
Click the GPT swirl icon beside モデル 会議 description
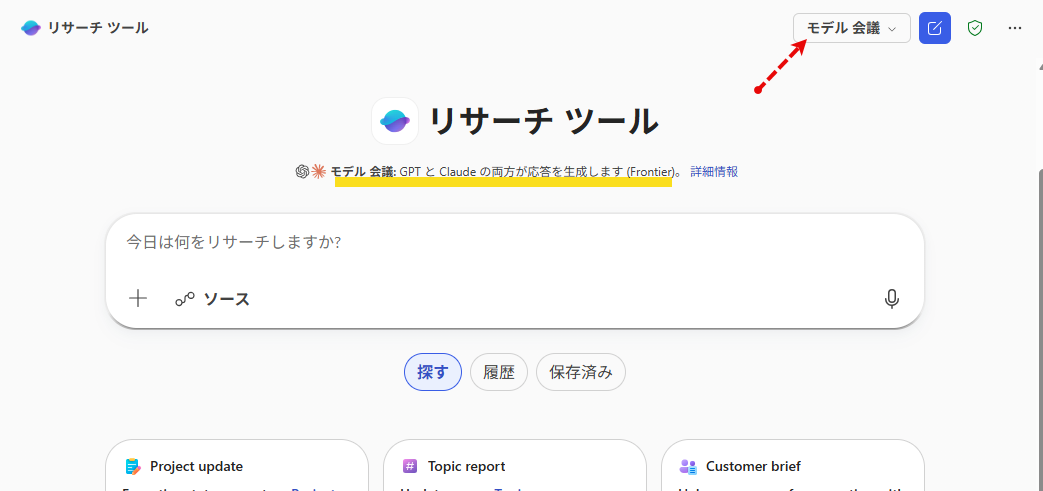302,171
